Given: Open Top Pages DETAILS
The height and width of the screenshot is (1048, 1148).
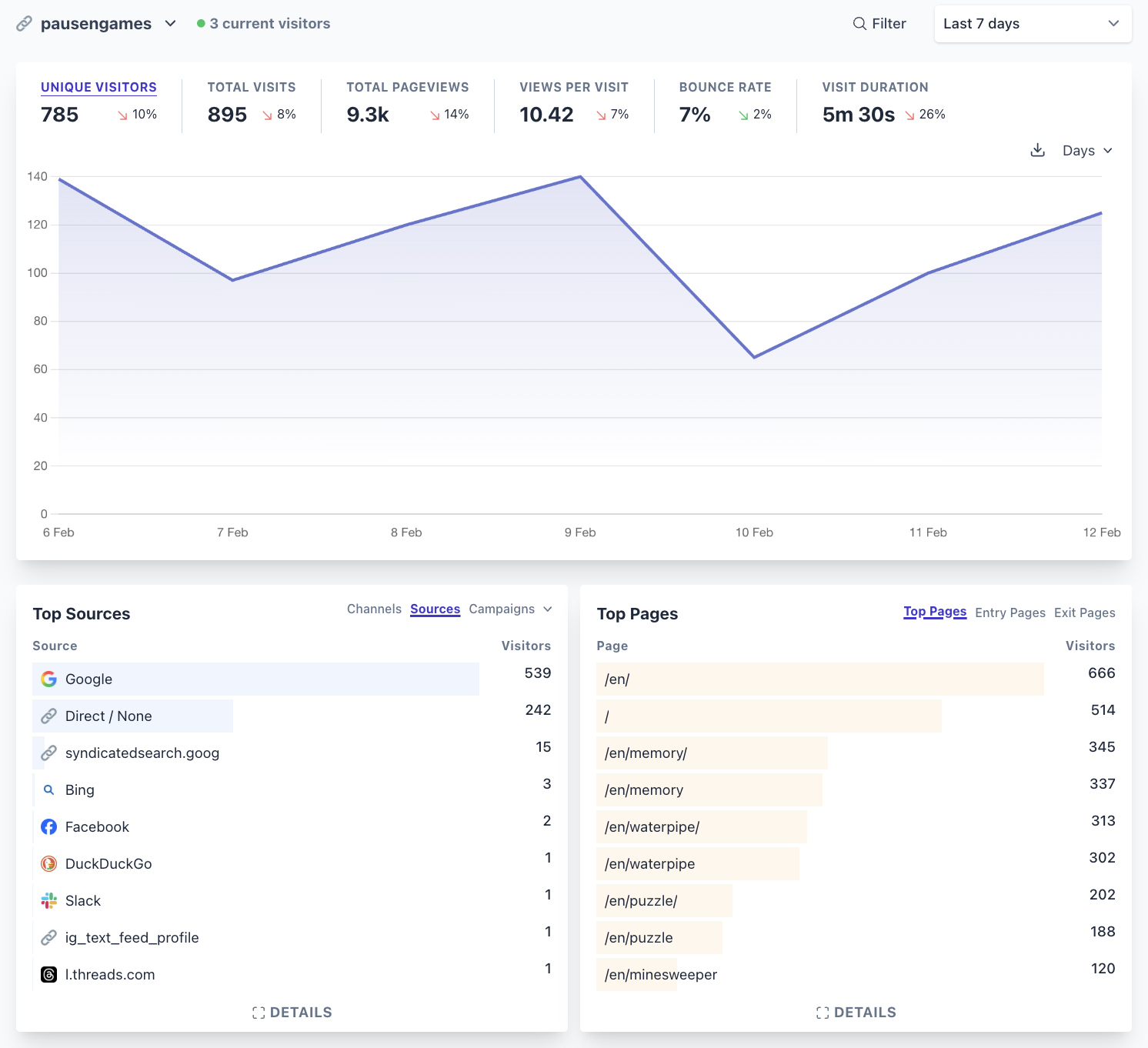Looking at the screenshot, I should [856, 1013].
